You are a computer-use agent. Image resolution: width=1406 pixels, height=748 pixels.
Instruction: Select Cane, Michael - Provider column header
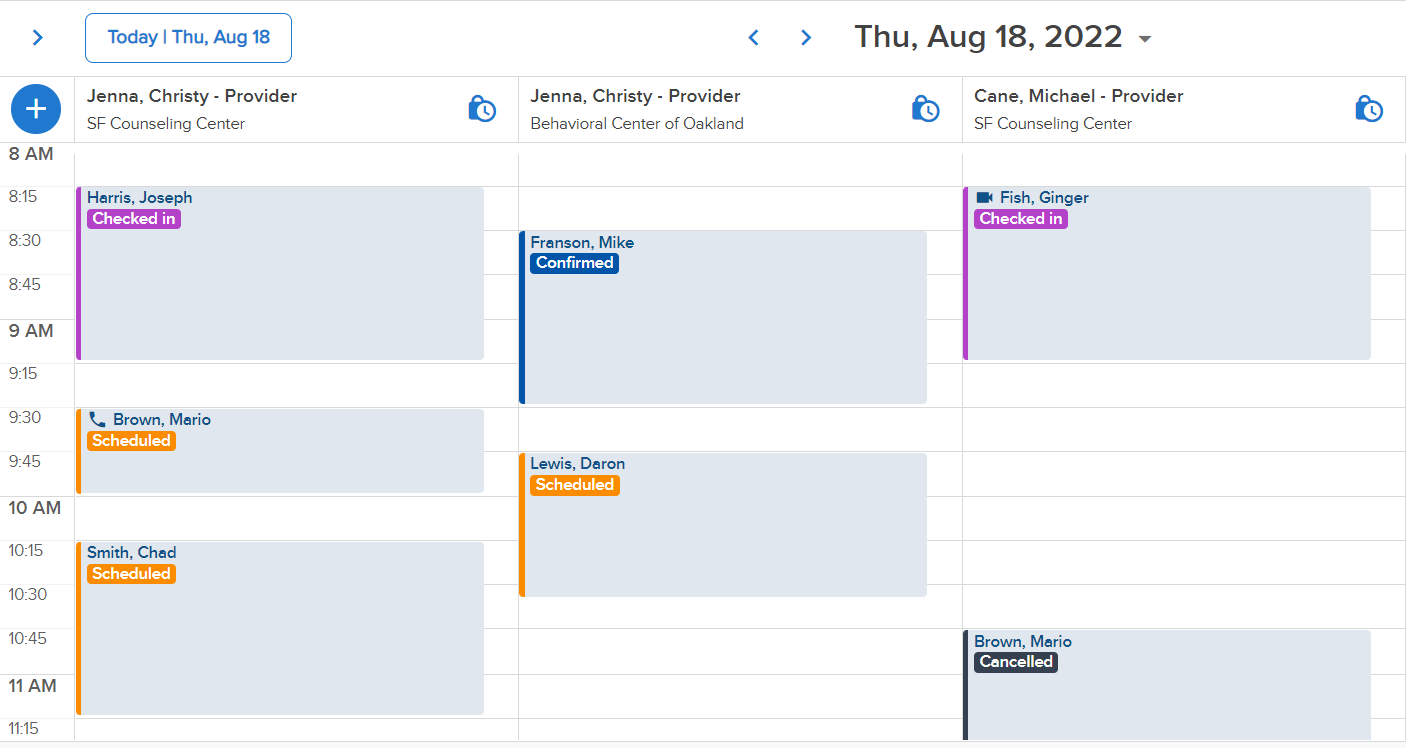coord(1079,96)
